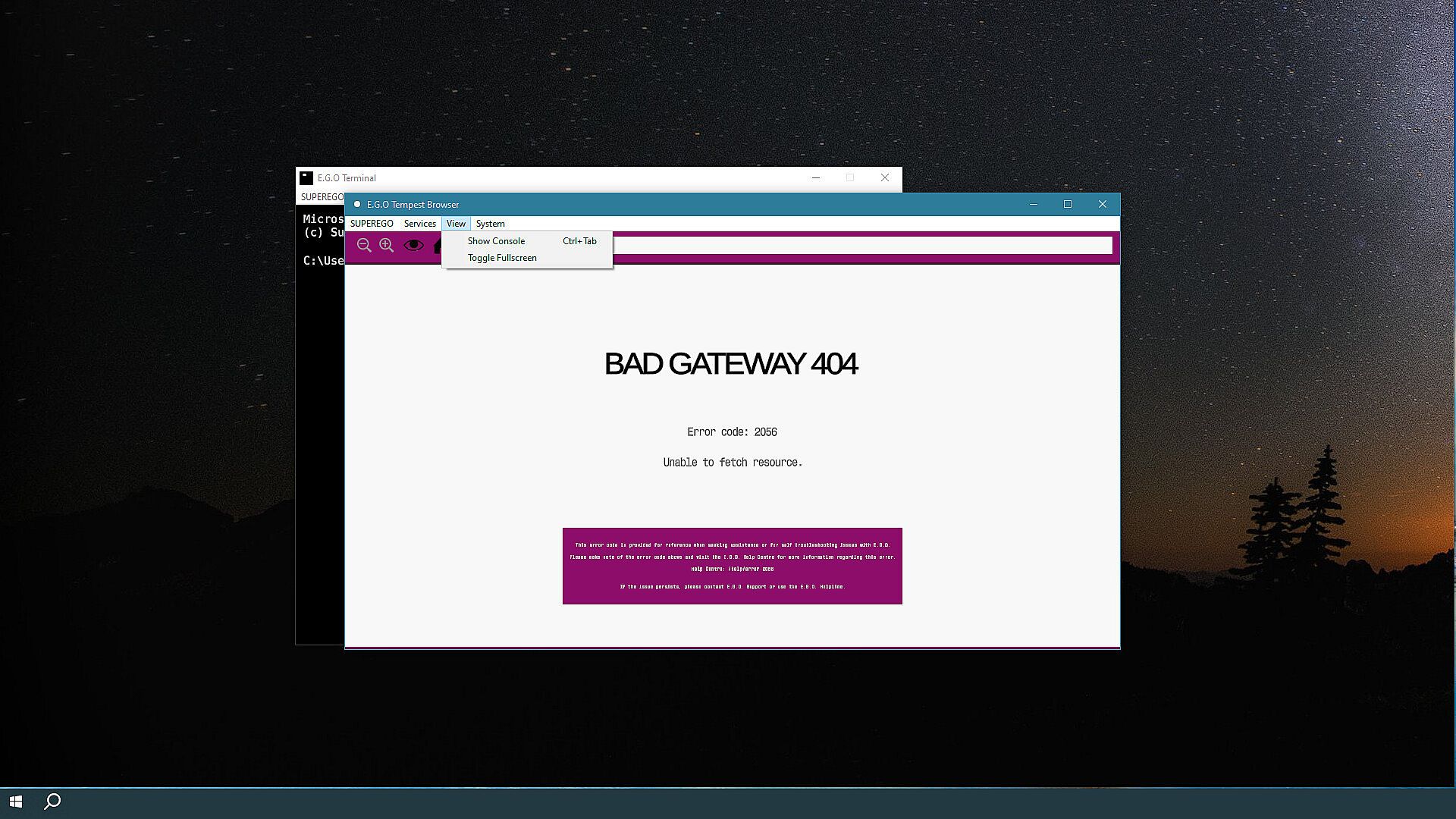Open the Windows Start menu
The width and height of the screenshot is (1456, 819).
(16, 802)
